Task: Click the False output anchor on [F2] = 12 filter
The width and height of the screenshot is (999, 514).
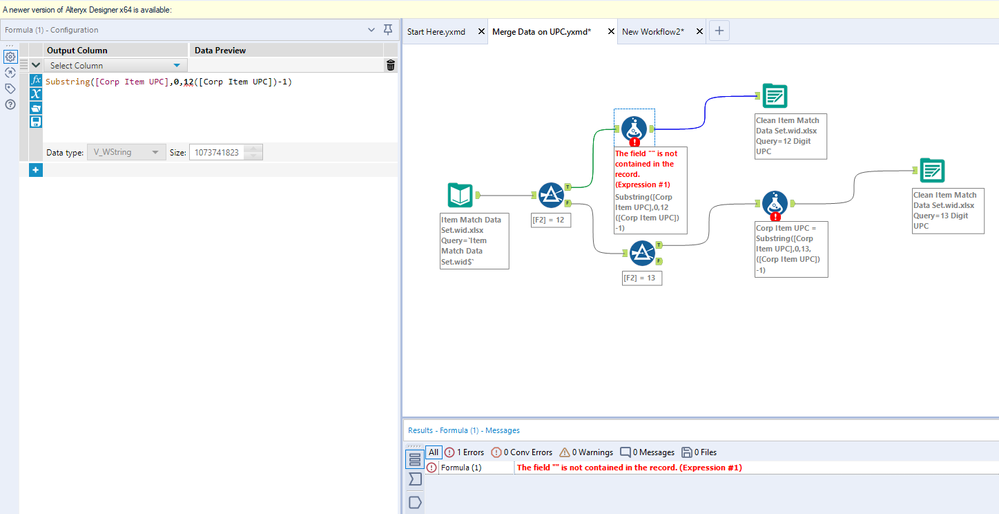Action: click(567, 203)
